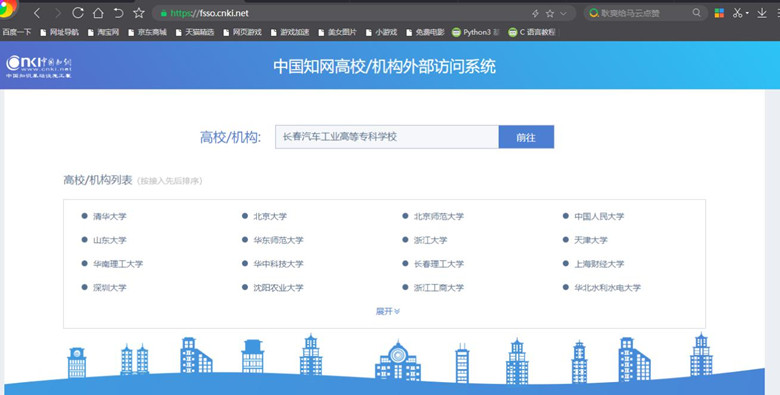Select 浙江工商大学 from the list

point(439,288)
